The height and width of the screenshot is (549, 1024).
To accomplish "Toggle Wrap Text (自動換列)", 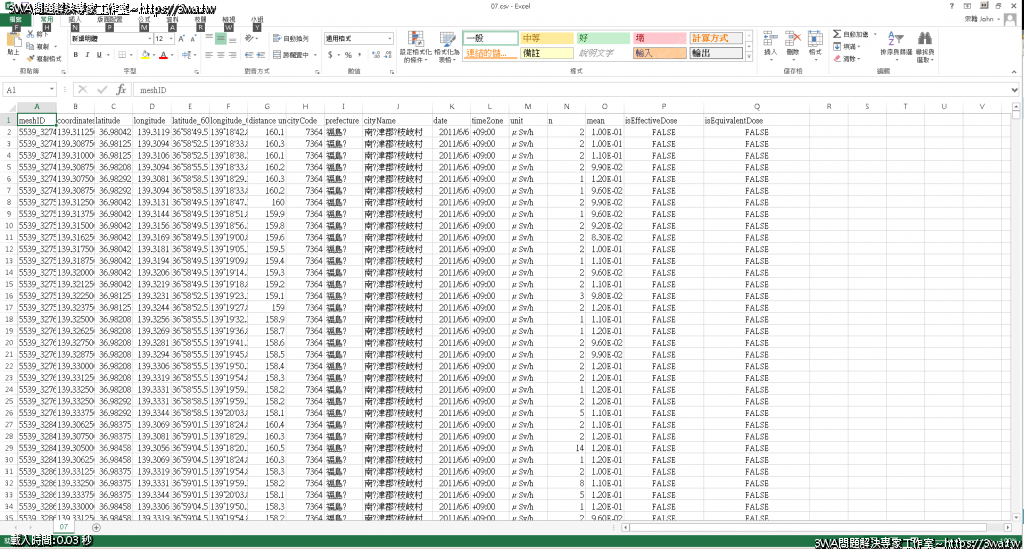I will 290,38.
